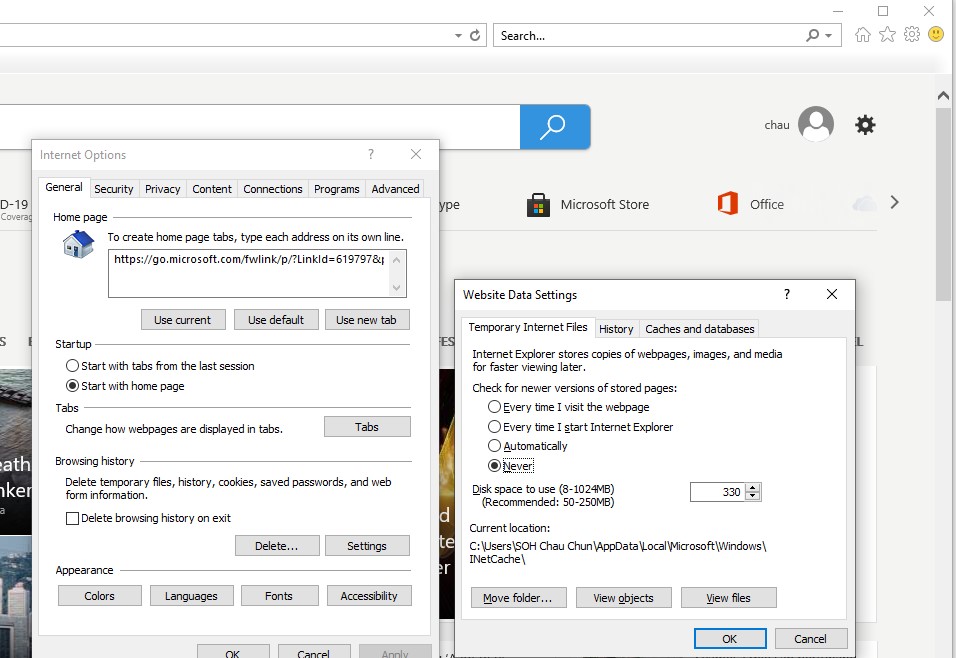956x658 pixels.
Task: Tick Delete browsing history on exit
Action: click(x=73, y=518)
